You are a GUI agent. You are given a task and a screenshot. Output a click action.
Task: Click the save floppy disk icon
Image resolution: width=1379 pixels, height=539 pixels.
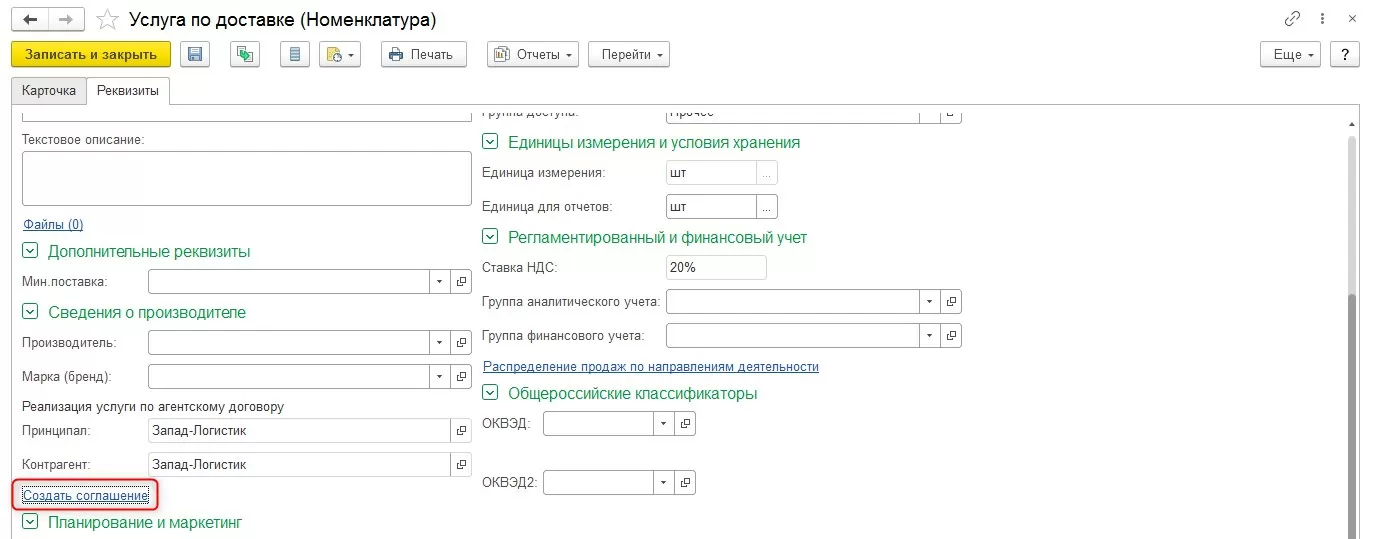pos(195,55)
